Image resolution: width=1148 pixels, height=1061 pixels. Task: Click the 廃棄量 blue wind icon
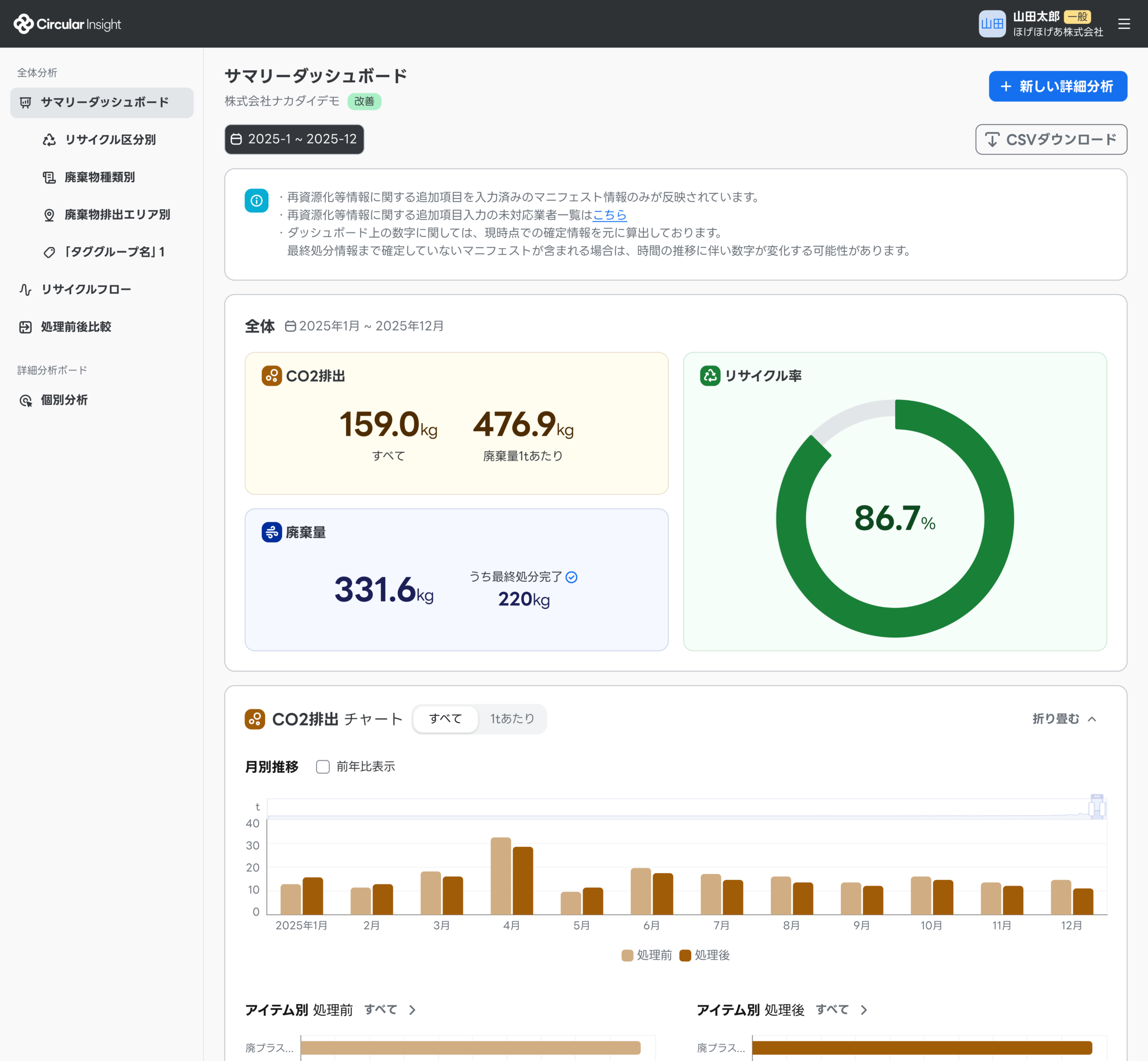[271, 532]
